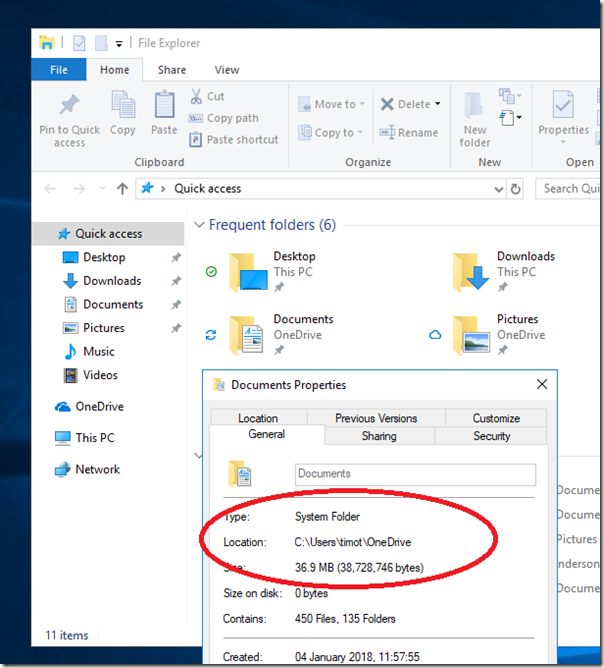Open the recent locations dropdown
604x668 pixels.
tap(102, 188)
